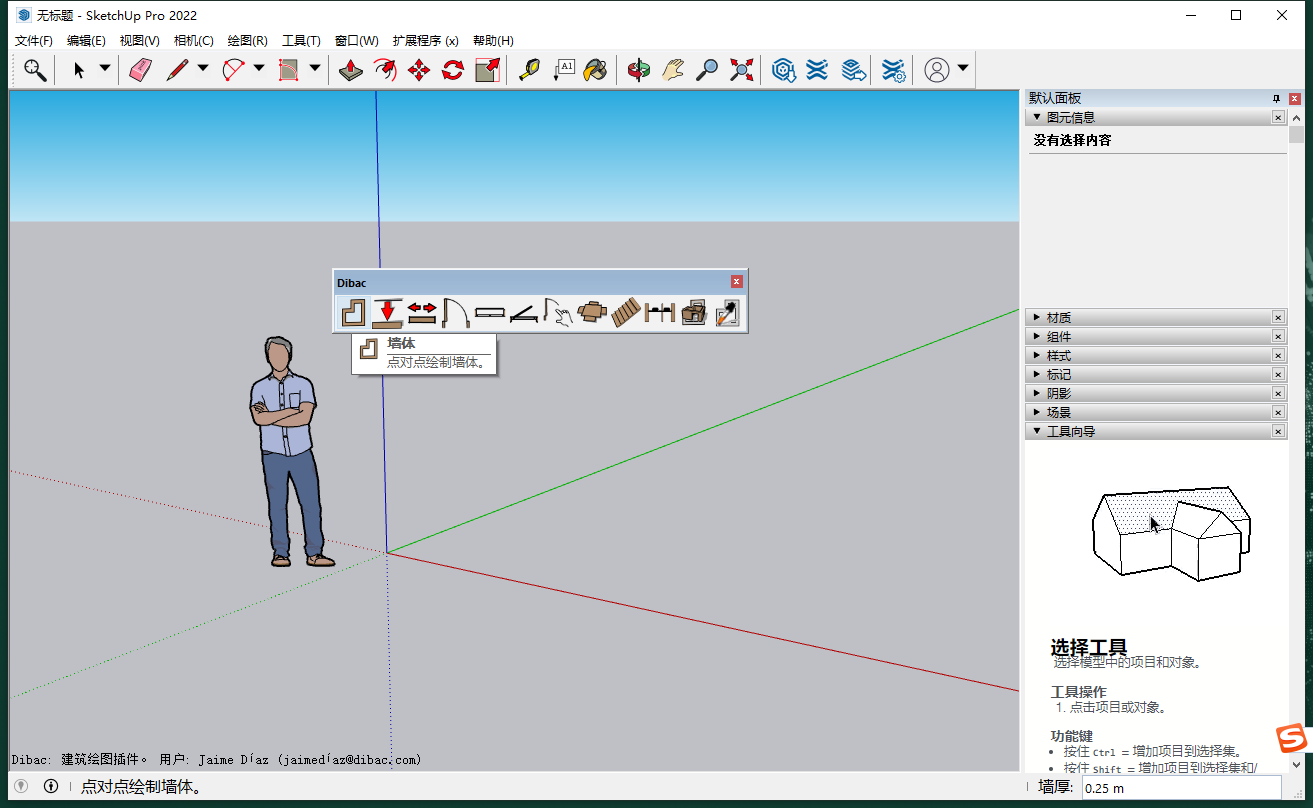
Task: Activate the Push/Pull tool
Action: [x=350, y=70]
